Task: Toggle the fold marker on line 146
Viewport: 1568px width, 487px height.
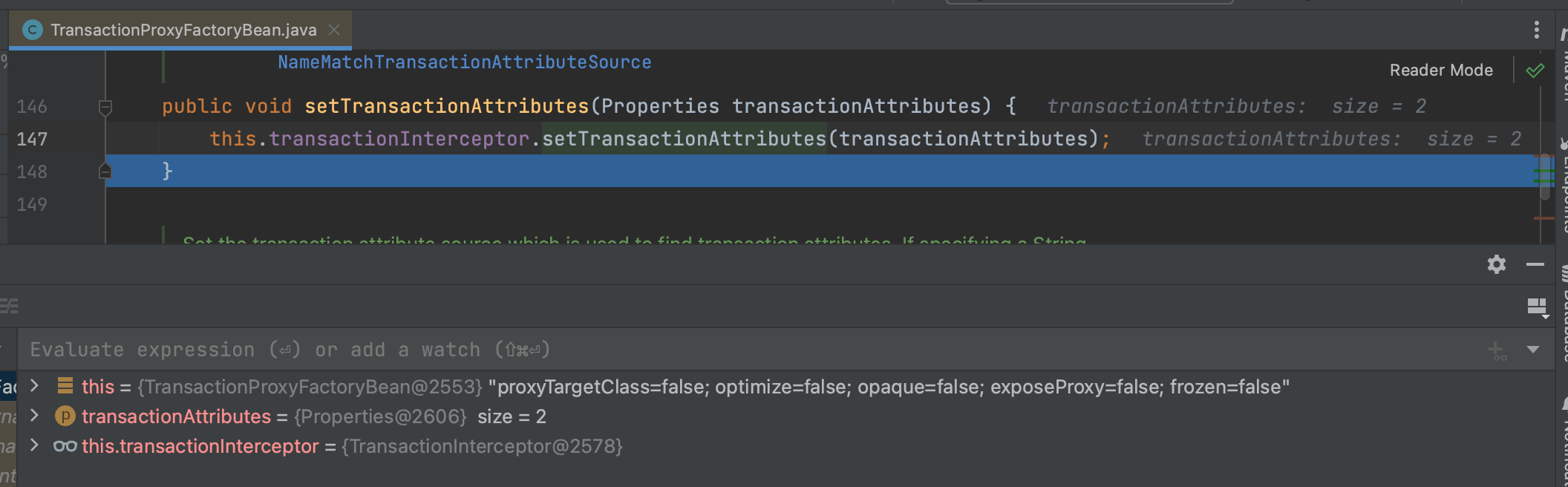Action: coord(105,108)
